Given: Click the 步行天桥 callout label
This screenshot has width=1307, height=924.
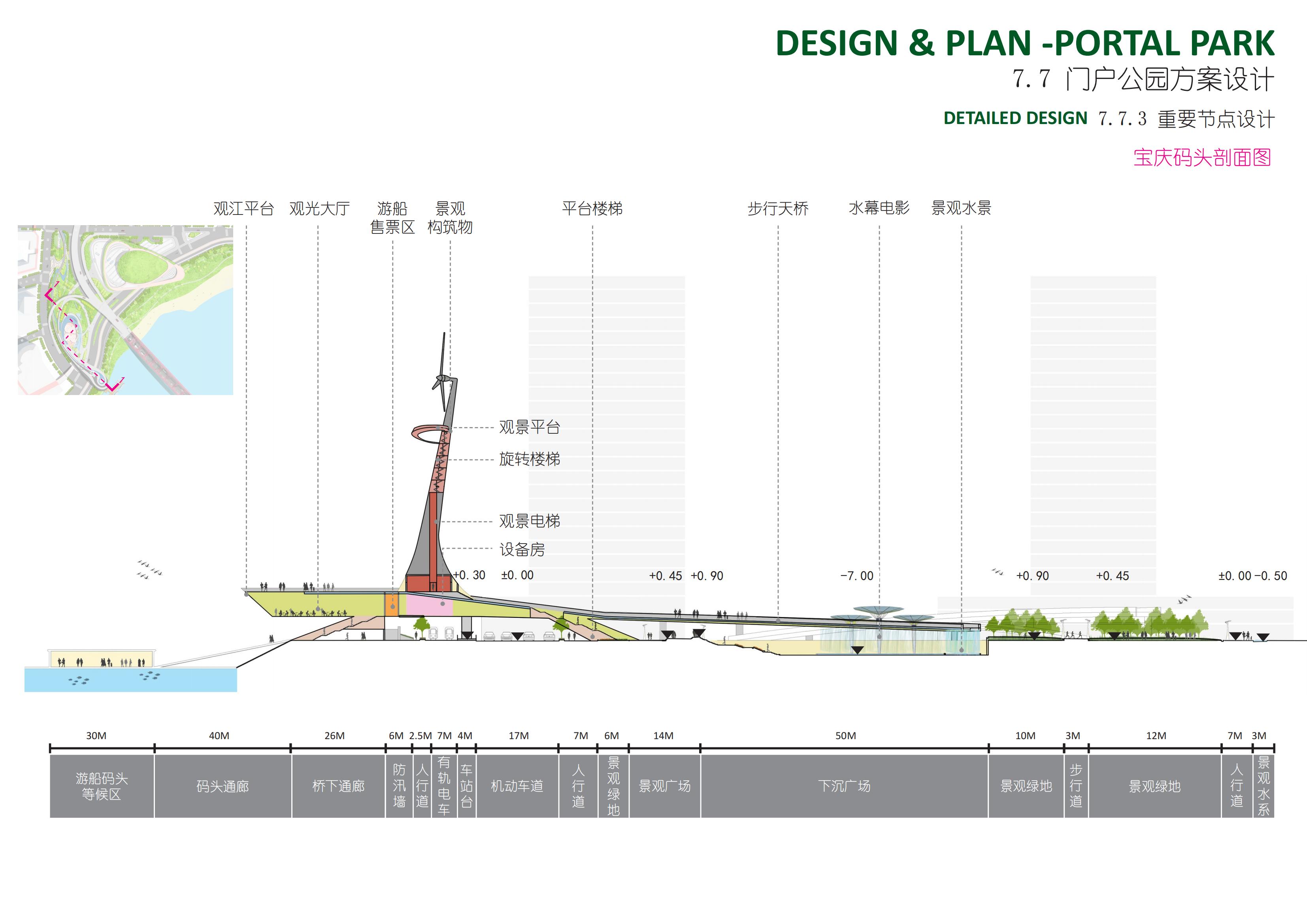Looking at the screenshot, I should (777, 208).
